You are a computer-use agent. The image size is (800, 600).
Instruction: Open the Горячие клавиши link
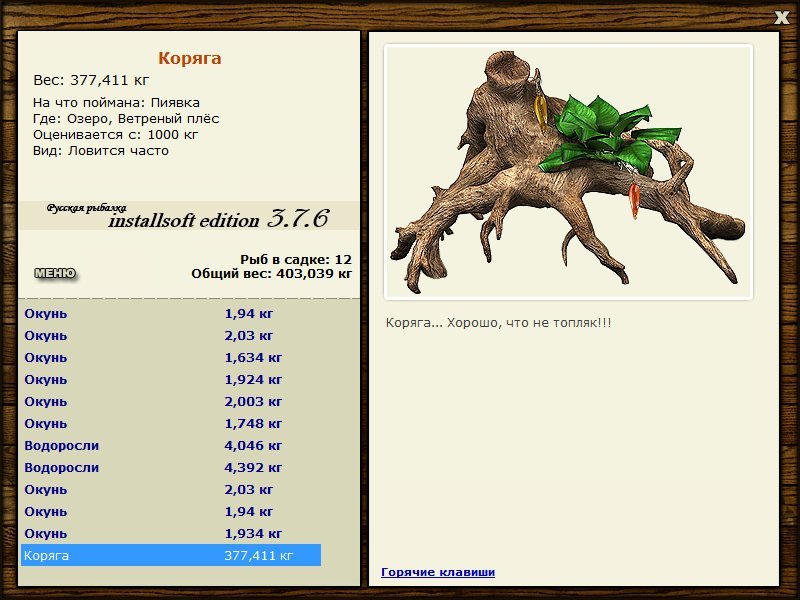pyautogui.click(x=438, y=572)
